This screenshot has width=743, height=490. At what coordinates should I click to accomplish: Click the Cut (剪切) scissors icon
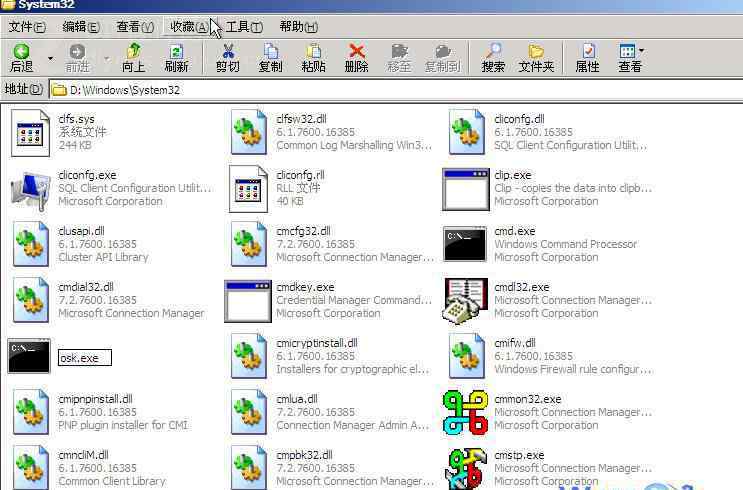tap(228, 51)
